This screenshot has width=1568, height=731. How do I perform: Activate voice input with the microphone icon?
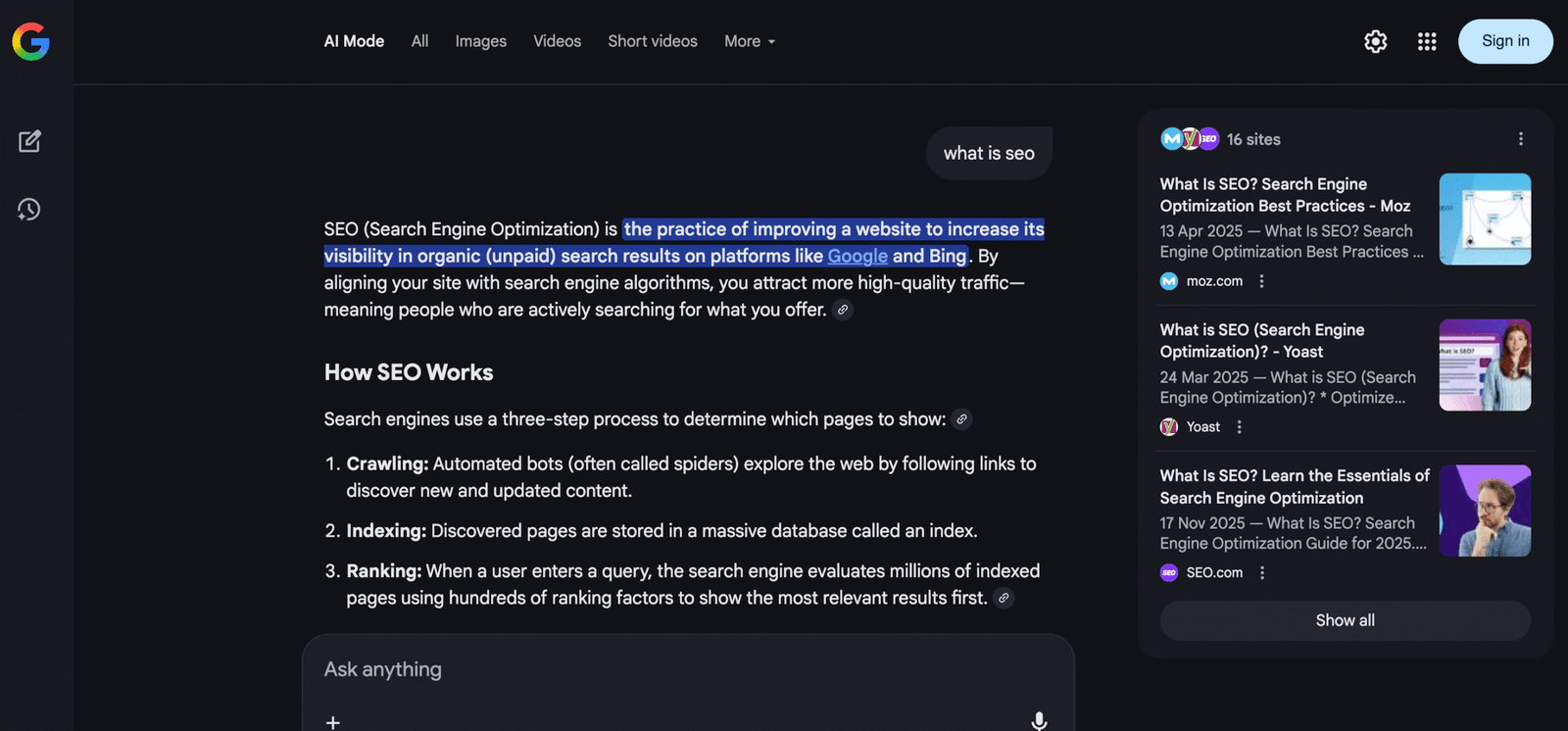[1037, 719]
